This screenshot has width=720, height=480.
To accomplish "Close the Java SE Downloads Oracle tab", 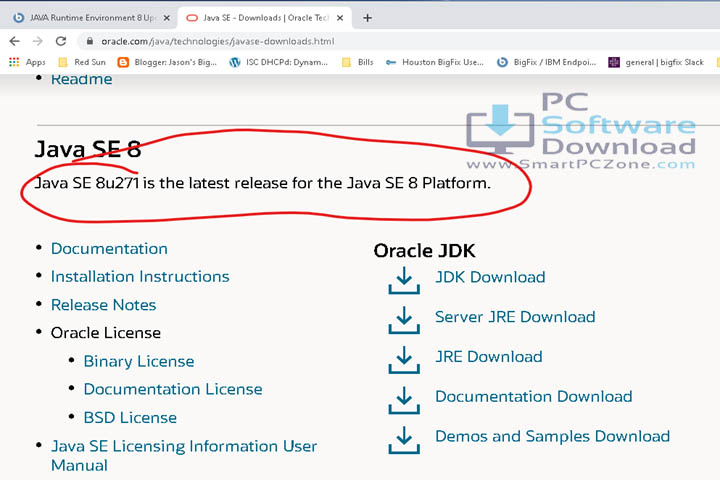I will pyautogui.click(x=340, y=18).
